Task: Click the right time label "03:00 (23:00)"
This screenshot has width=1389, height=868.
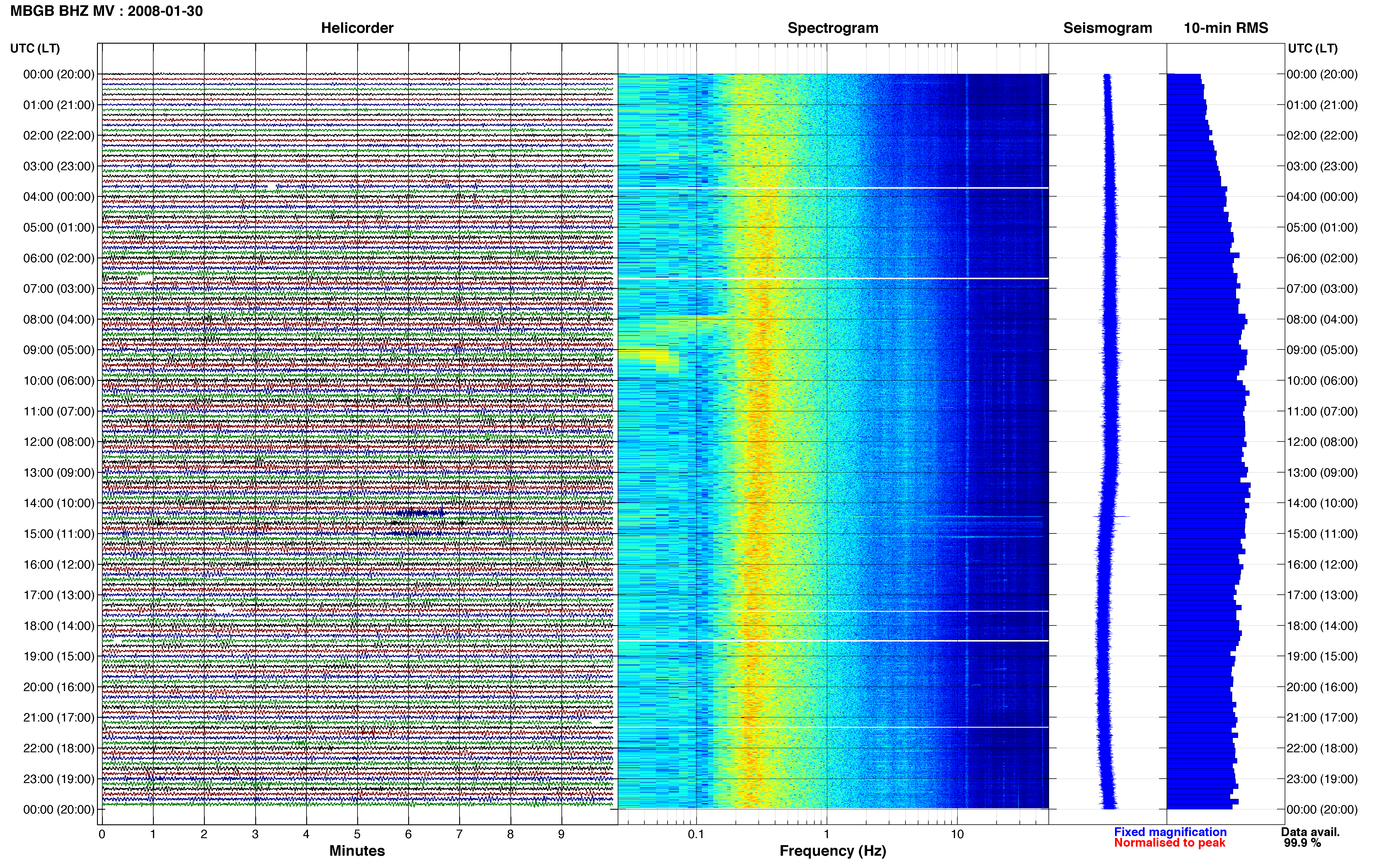Action: [x=1322, y=166]
